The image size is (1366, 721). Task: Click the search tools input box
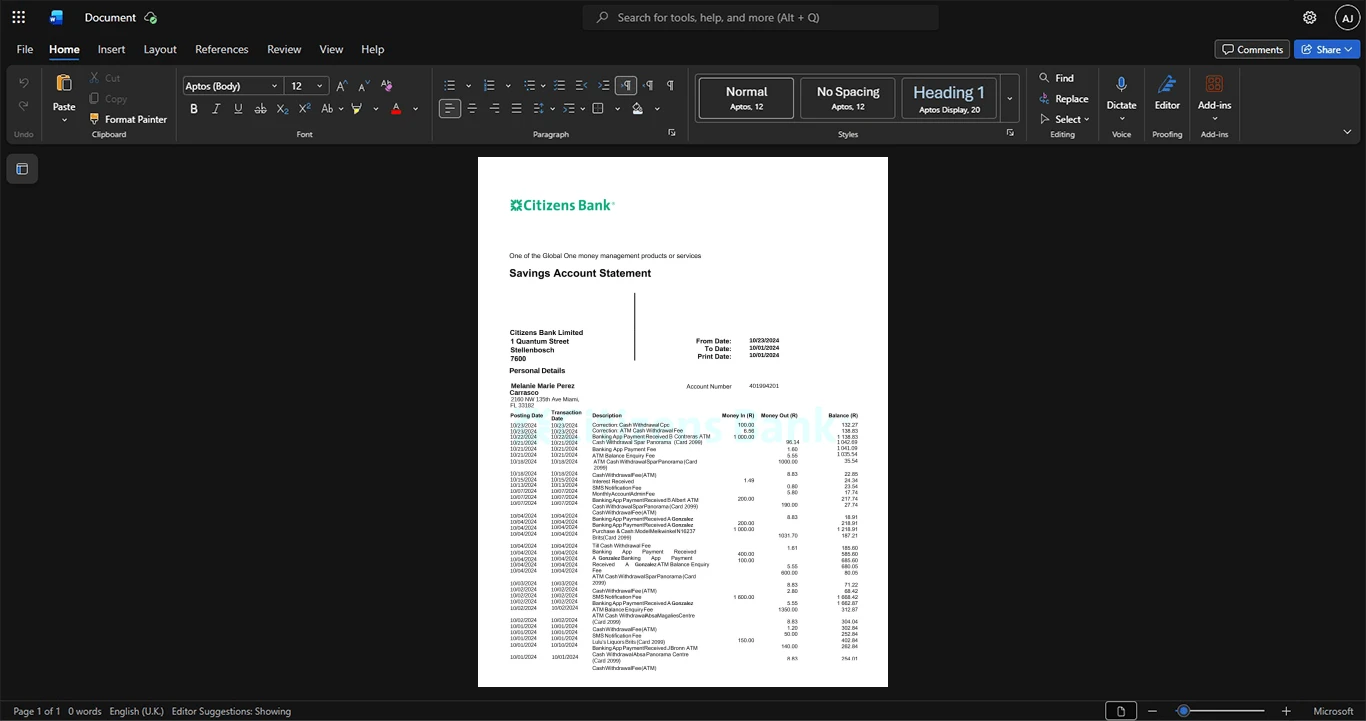[761, 17]
